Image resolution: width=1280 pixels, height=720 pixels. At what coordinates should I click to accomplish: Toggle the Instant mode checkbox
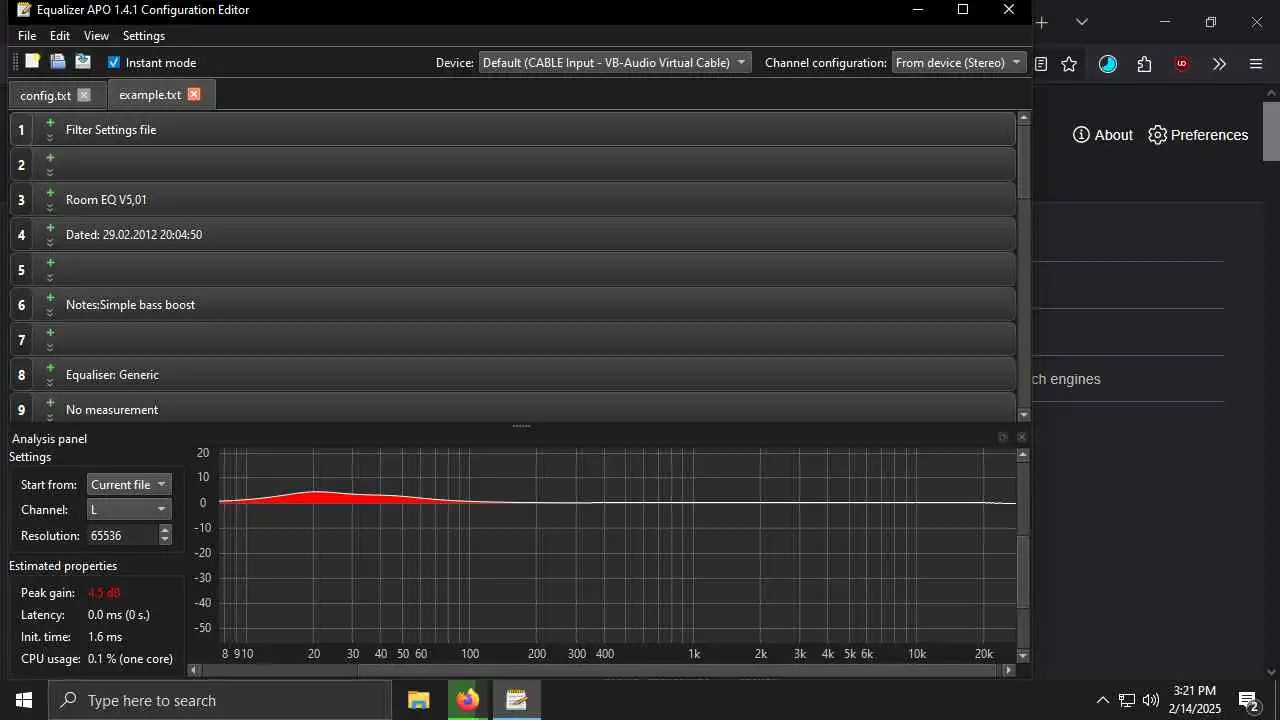(x=114, y=62)
